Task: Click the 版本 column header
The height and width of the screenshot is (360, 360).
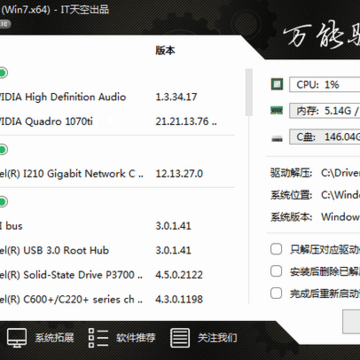Action: click(x=165, y=50)
